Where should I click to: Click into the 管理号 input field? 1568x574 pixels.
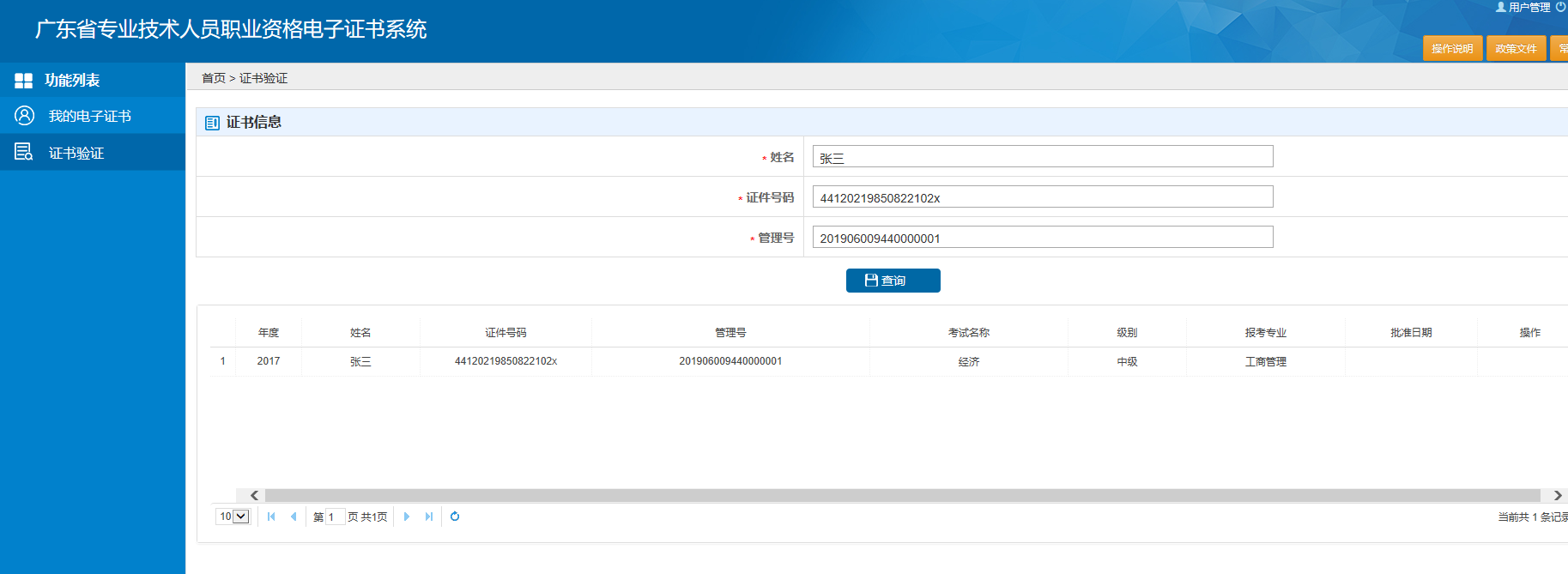click(1042, 238)
